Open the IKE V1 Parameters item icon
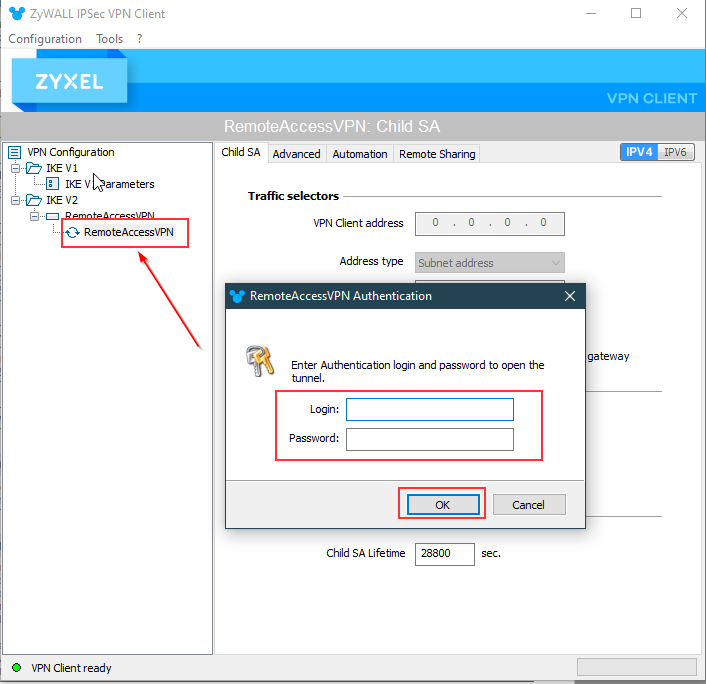706x684 pixels. coord(53,184)
